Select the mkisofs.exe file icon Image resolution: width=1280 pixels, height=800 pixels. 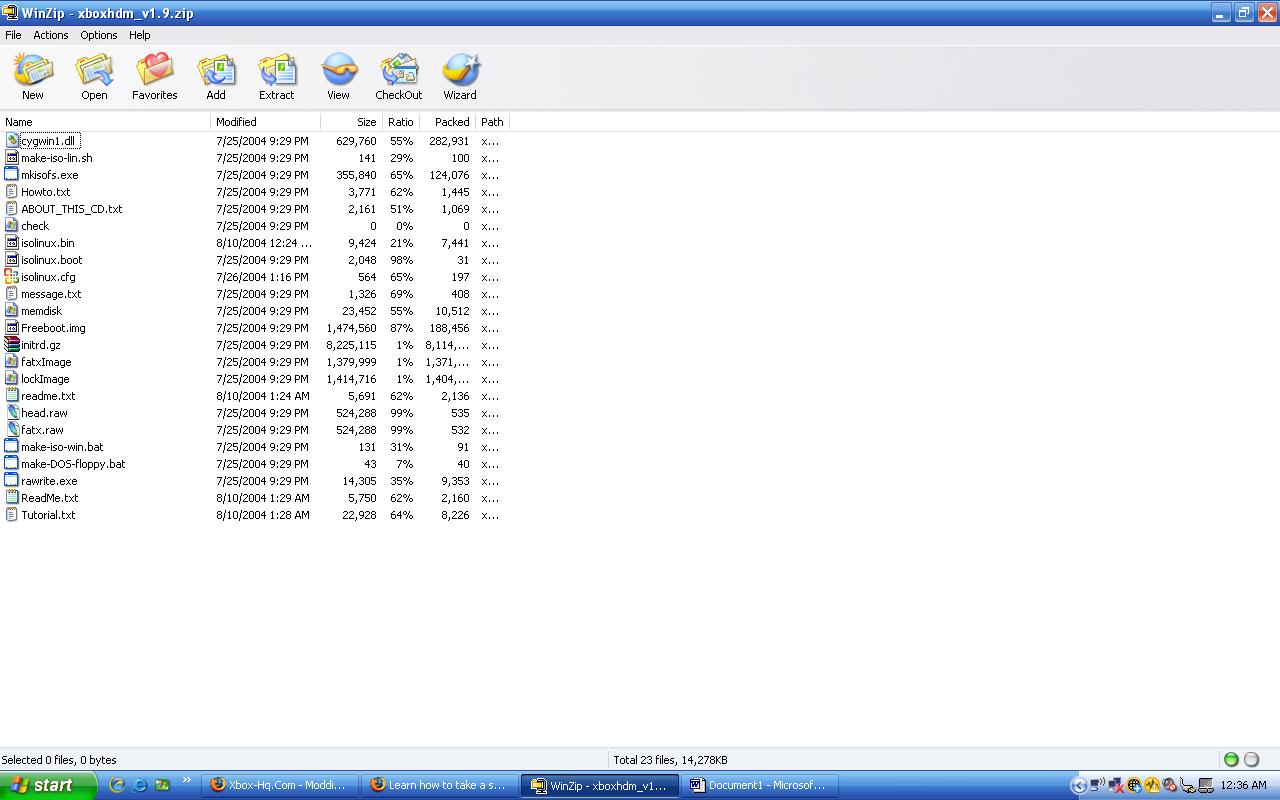click(12, 175)
